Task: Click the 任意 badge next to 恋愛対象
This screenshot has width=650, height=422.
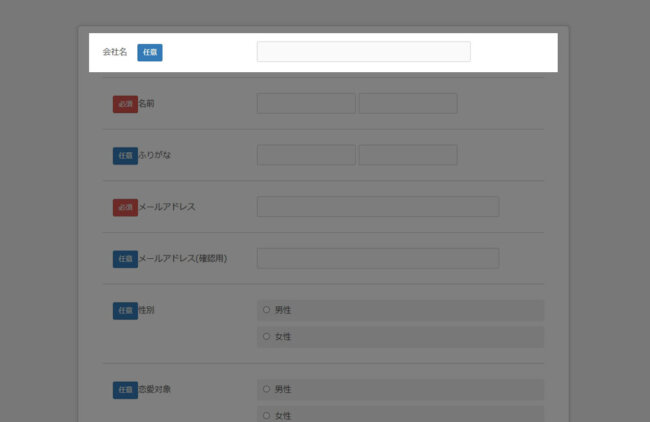Action: pyautogui.click(x=125, y=389)
